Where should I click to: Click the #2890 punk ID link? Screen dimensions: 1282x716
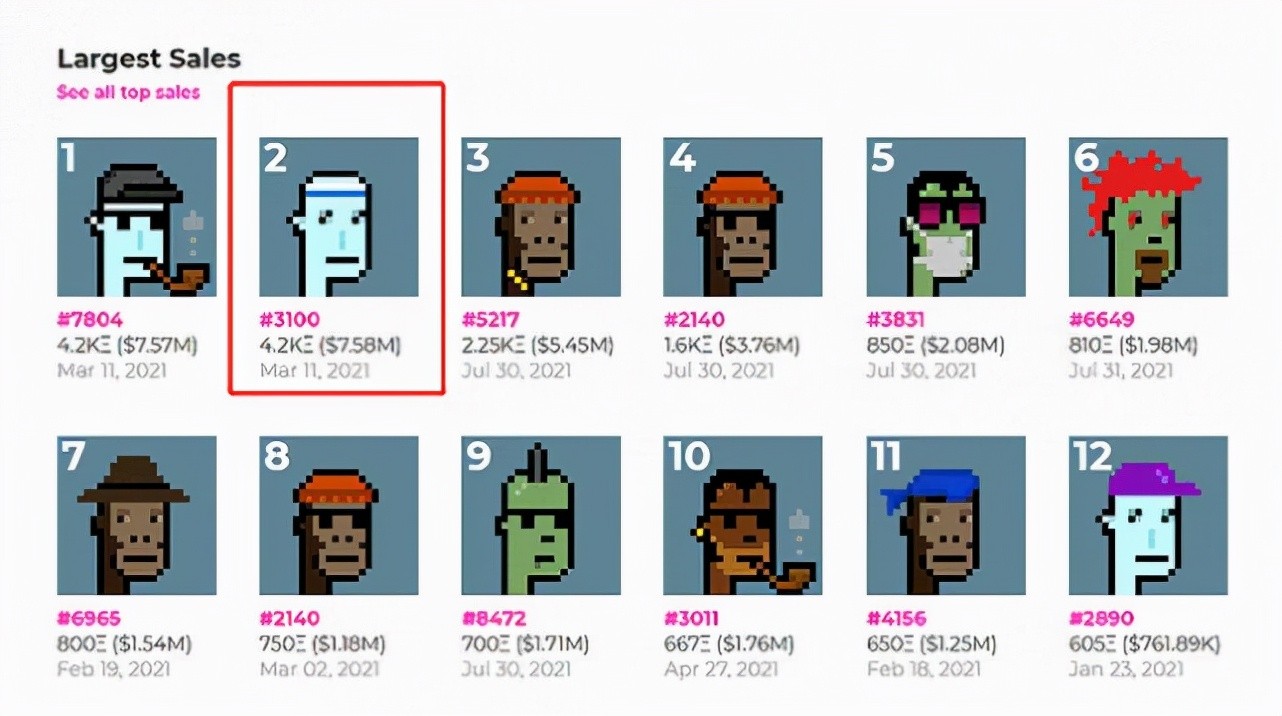[1101, 619]
